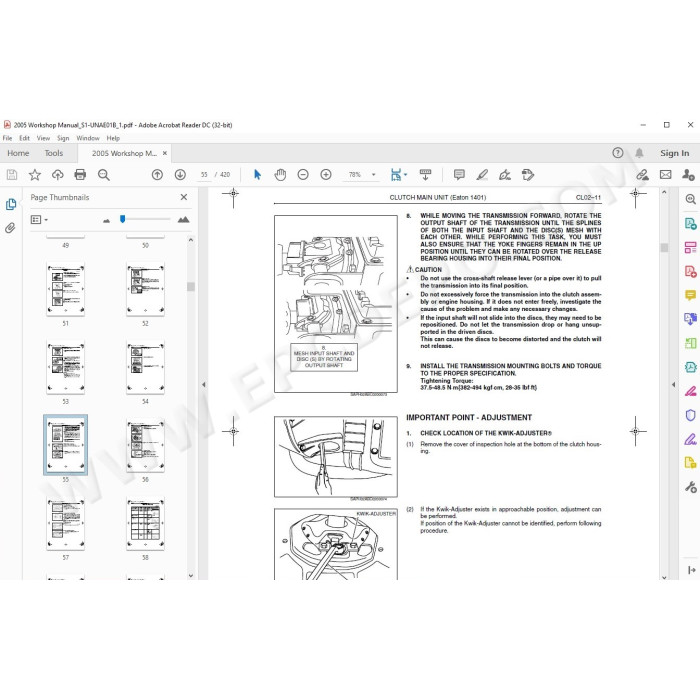Close the Page Thumbnails panel
This screenshot has width=700, height=700.
pyautogui.click(x=183, y=197)
